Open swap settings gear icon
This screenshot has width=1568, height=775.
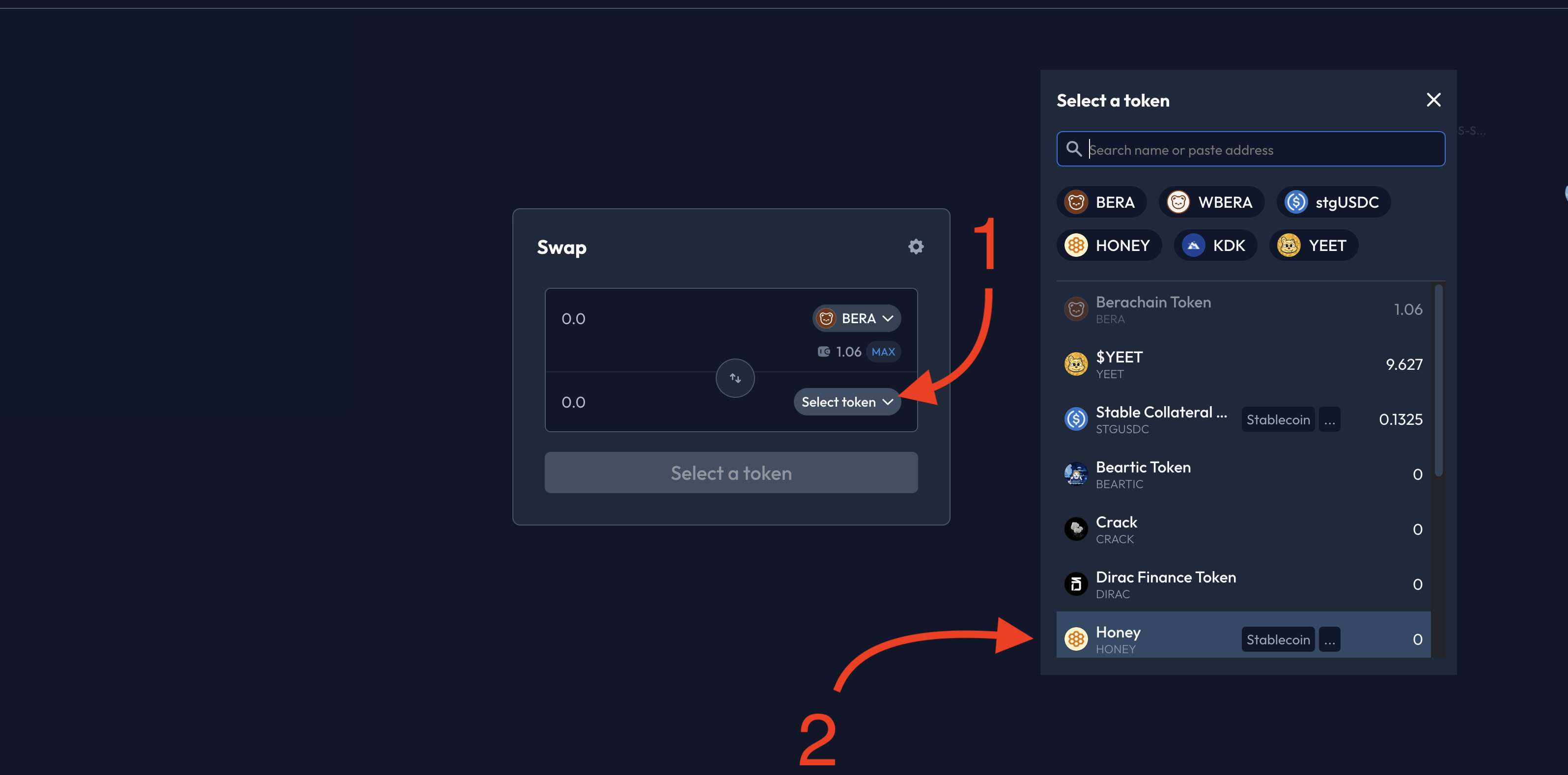[916, 247]
